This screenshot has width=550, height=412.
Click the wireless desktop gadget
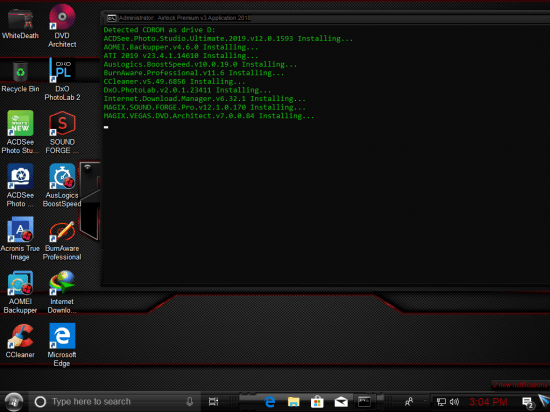coord(89,202)
